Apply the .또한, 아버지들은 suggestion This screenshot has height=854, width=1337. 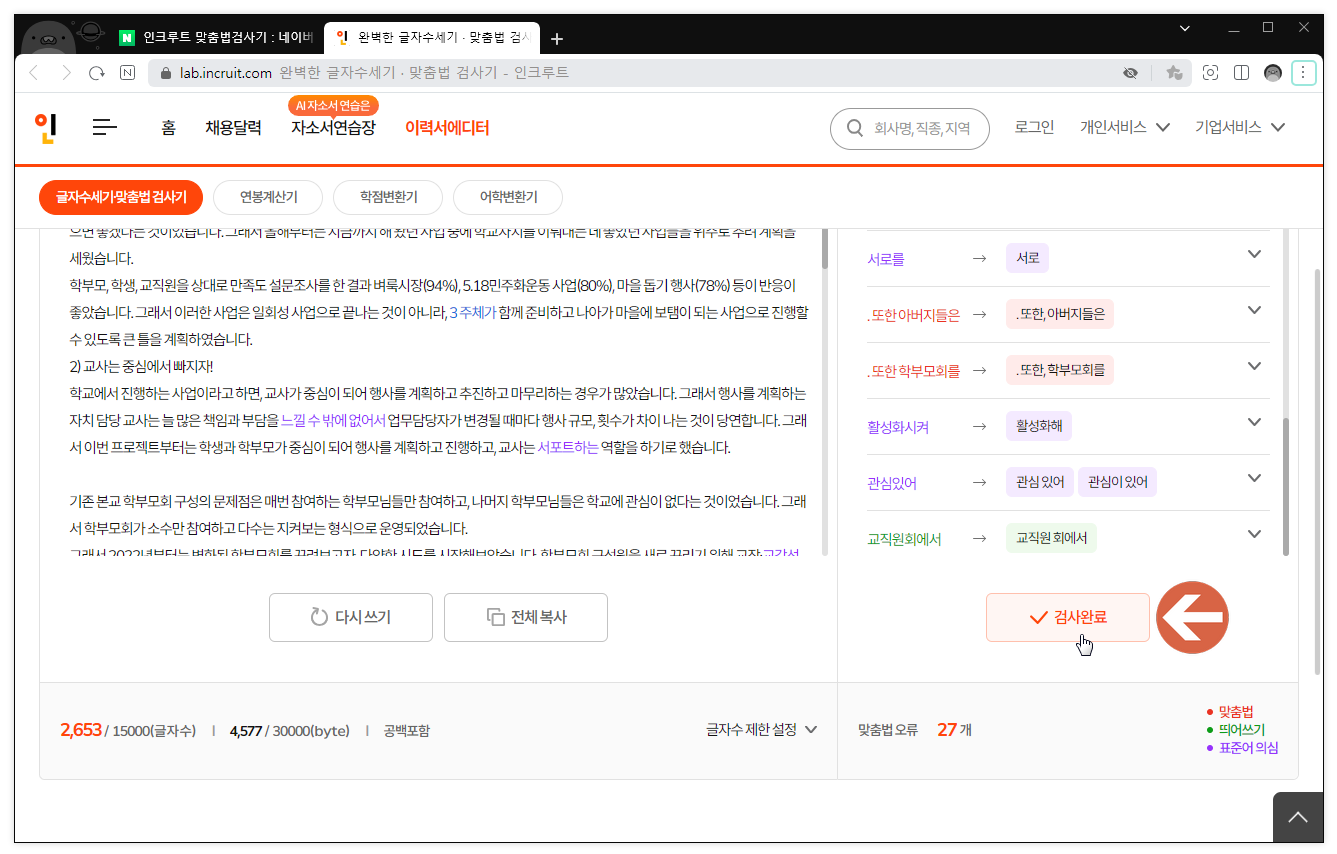(1060, 314)
